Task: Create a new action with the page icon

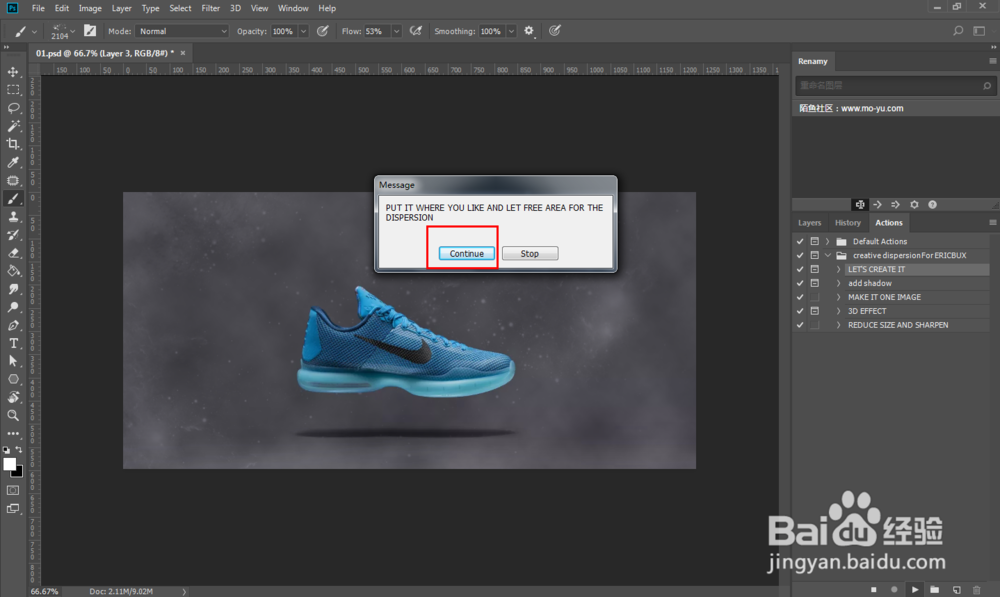Action: coord(957,589)
